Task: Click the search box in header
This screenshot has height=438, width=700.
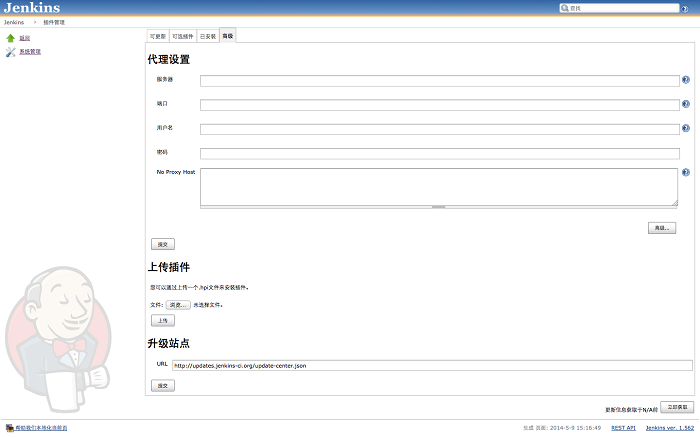Action: [619, 8]
